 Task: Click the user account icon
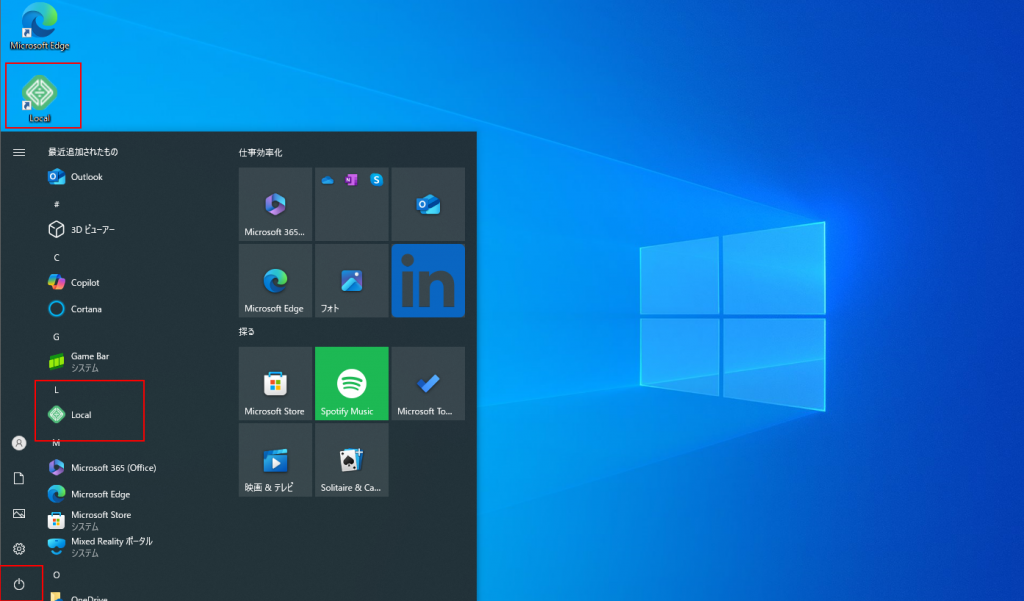18,443
